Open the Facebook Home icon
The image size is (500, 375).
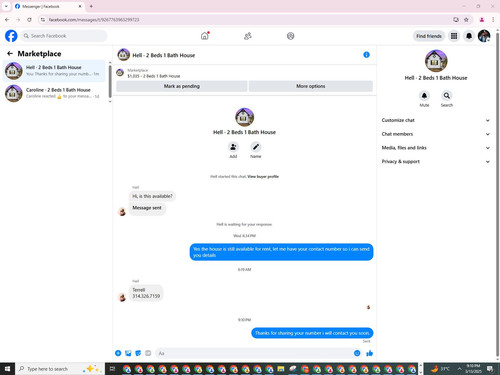[x=205, y=36]
